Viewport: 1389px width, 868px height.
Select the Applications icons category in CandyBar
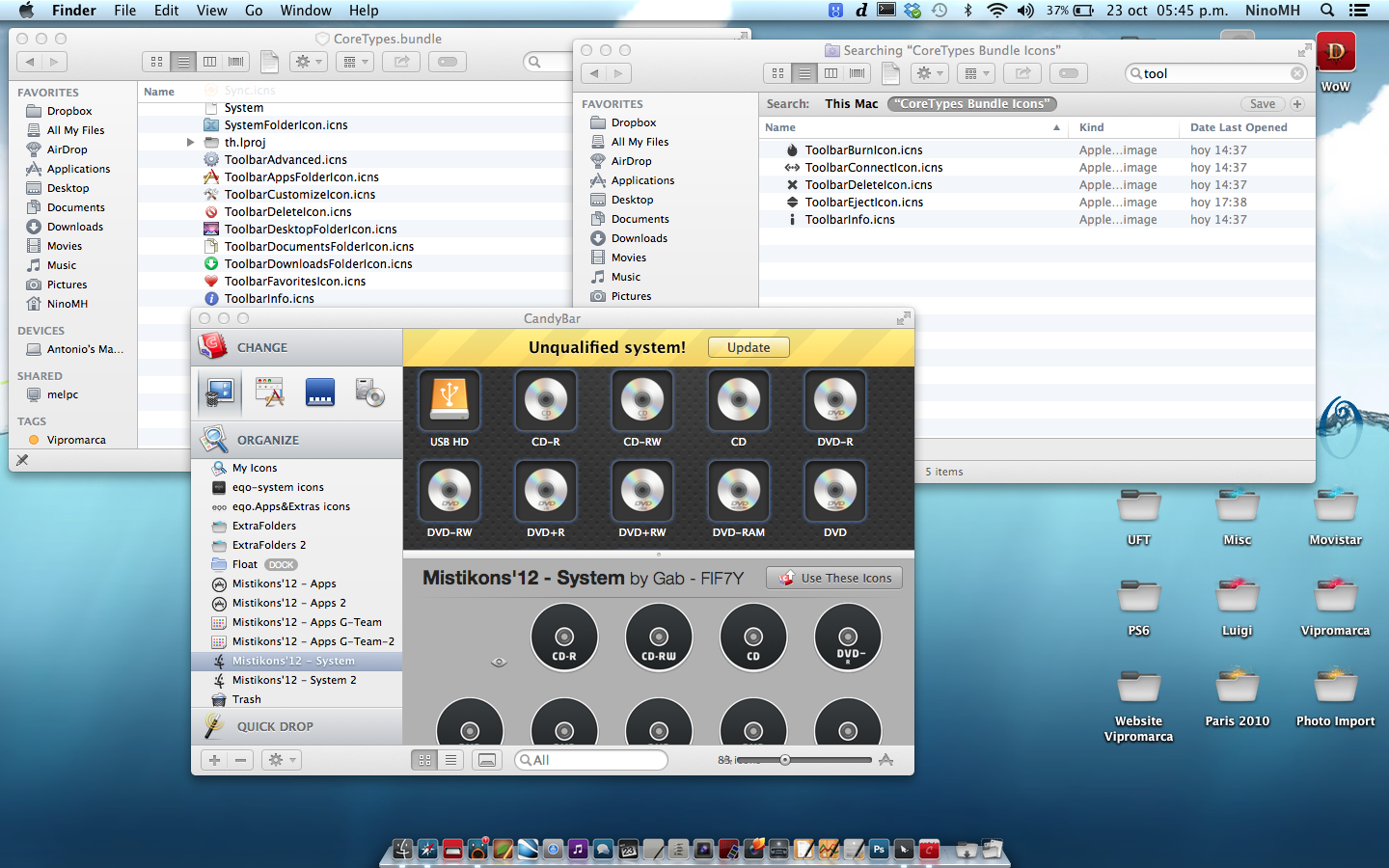pos(269,393)
